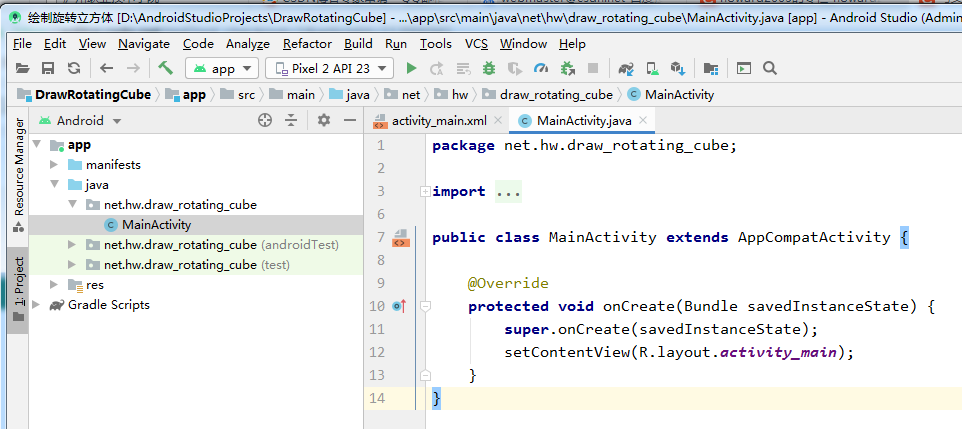Click the Run Anything icon
The height and width of the screenshot is (429, 962).
[744, 68]
